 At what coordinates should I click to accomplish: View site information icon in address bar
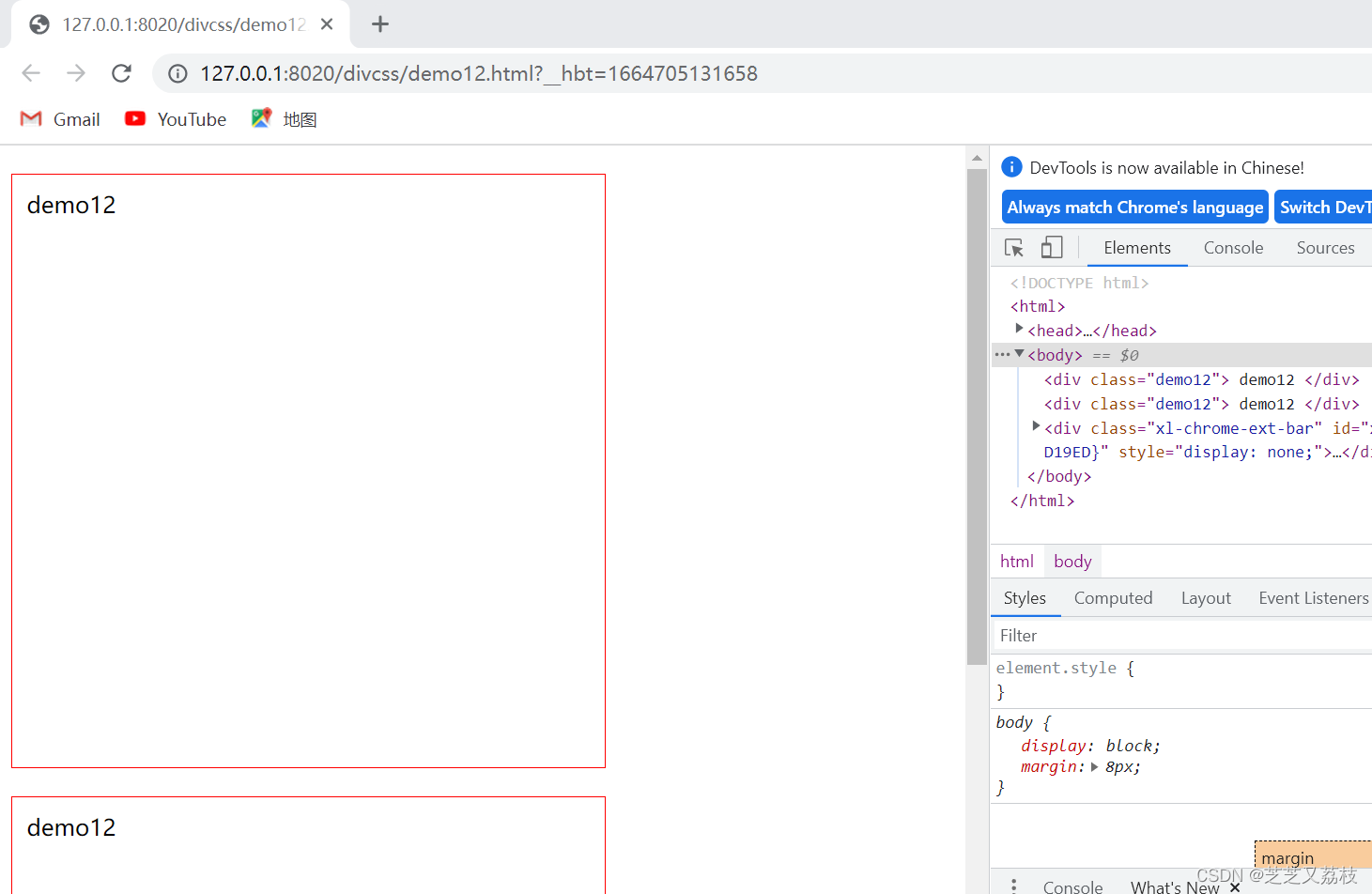pyautogui.click(x=177, y=73)
